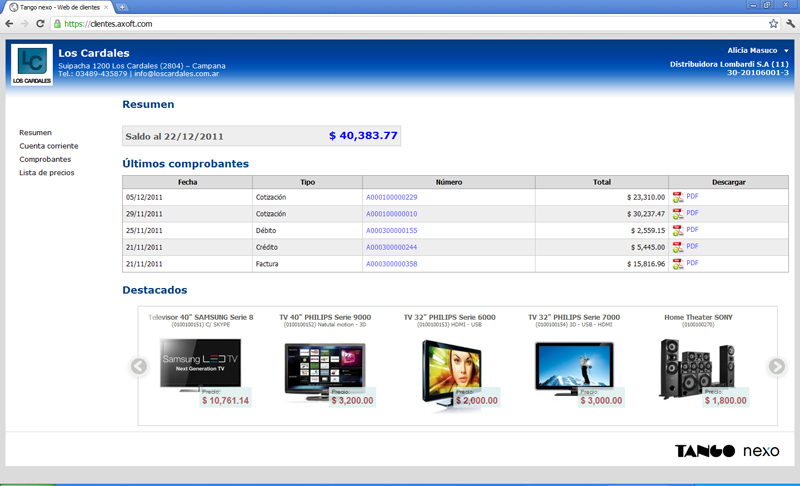Click the PDF text link for Débito row
The width and height of the screenshot is (800, 486).
692,229
